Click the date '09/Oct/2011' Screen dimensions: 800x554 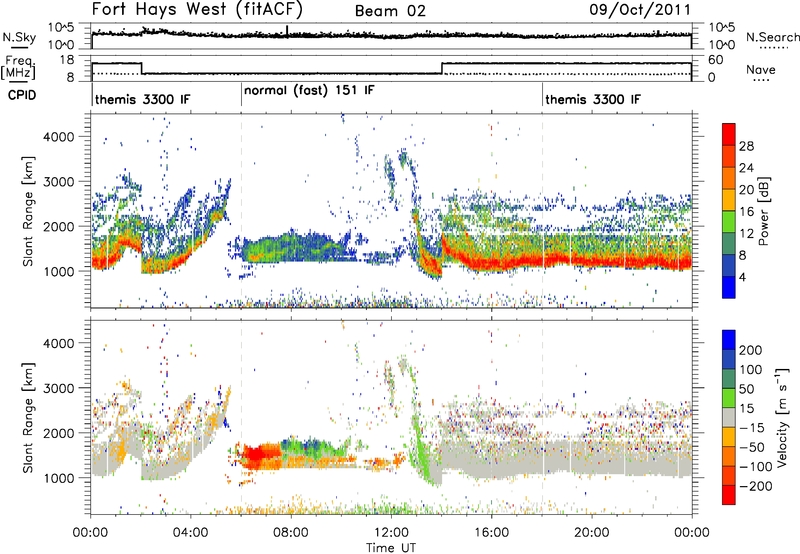pyautogui.click(x=640, y=10)
